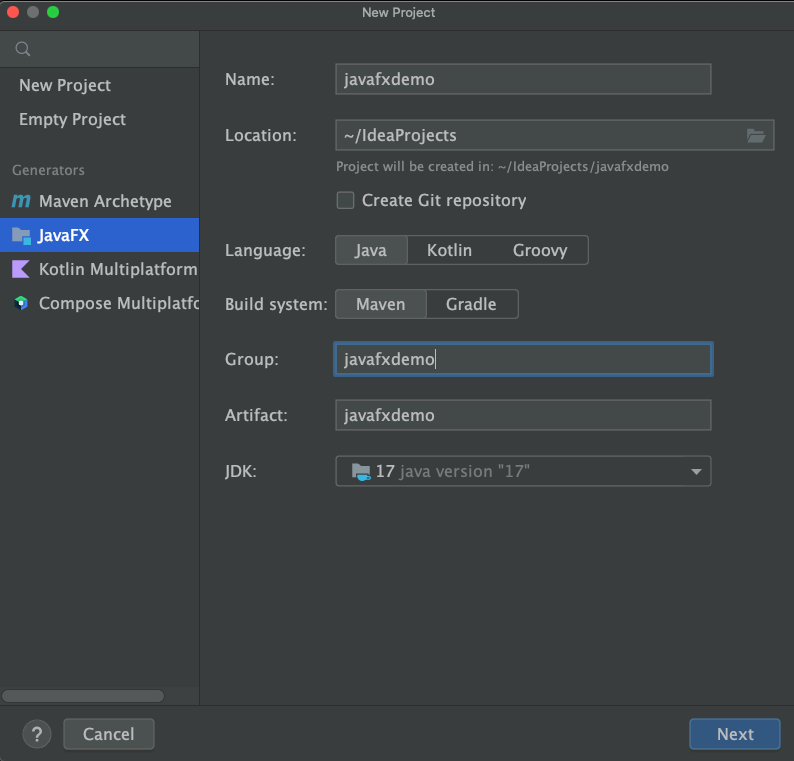This screenshot has width=794, height=761.
Task: Click the 'Project will be created in' hint text
Action: click(502, 167)
